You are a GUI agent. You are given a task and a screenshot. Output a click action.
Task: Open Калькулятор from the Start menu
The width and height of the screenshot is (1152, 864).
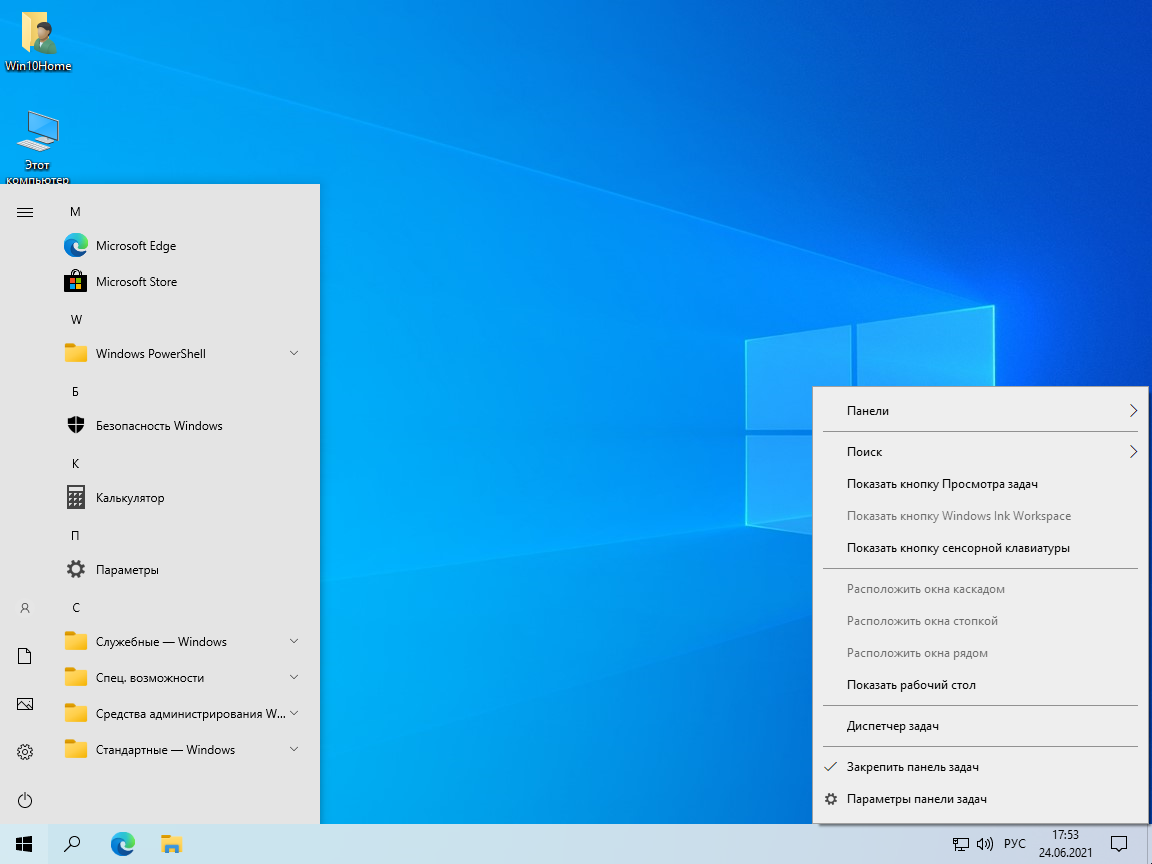click(130, 498)
